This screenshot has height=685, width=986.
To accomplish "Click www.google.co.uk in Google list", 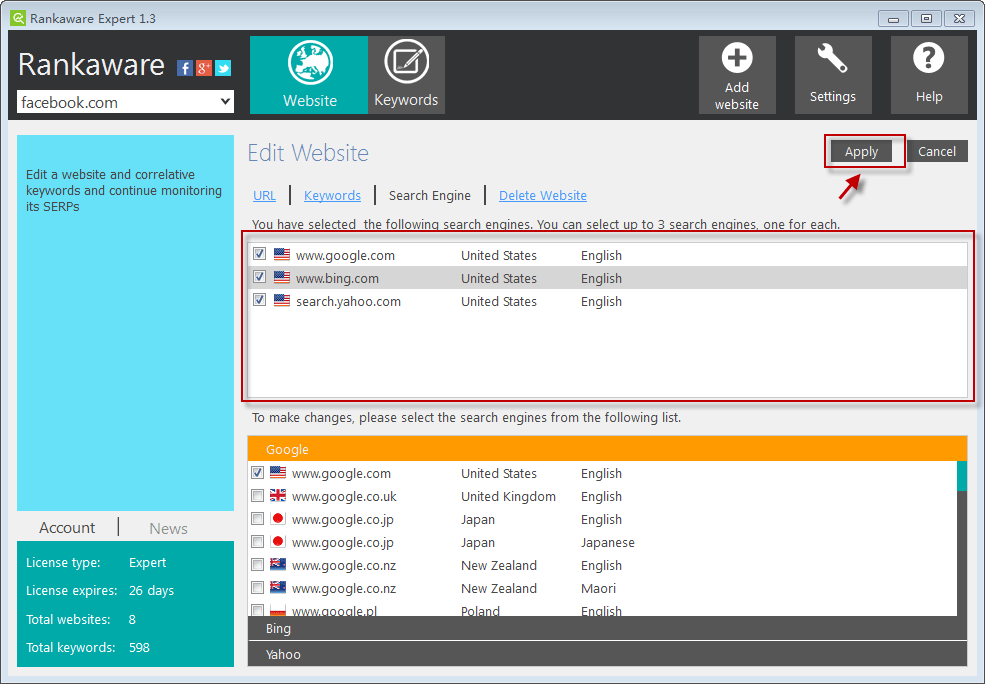I will pyautogui.click(x=344, y=496).
